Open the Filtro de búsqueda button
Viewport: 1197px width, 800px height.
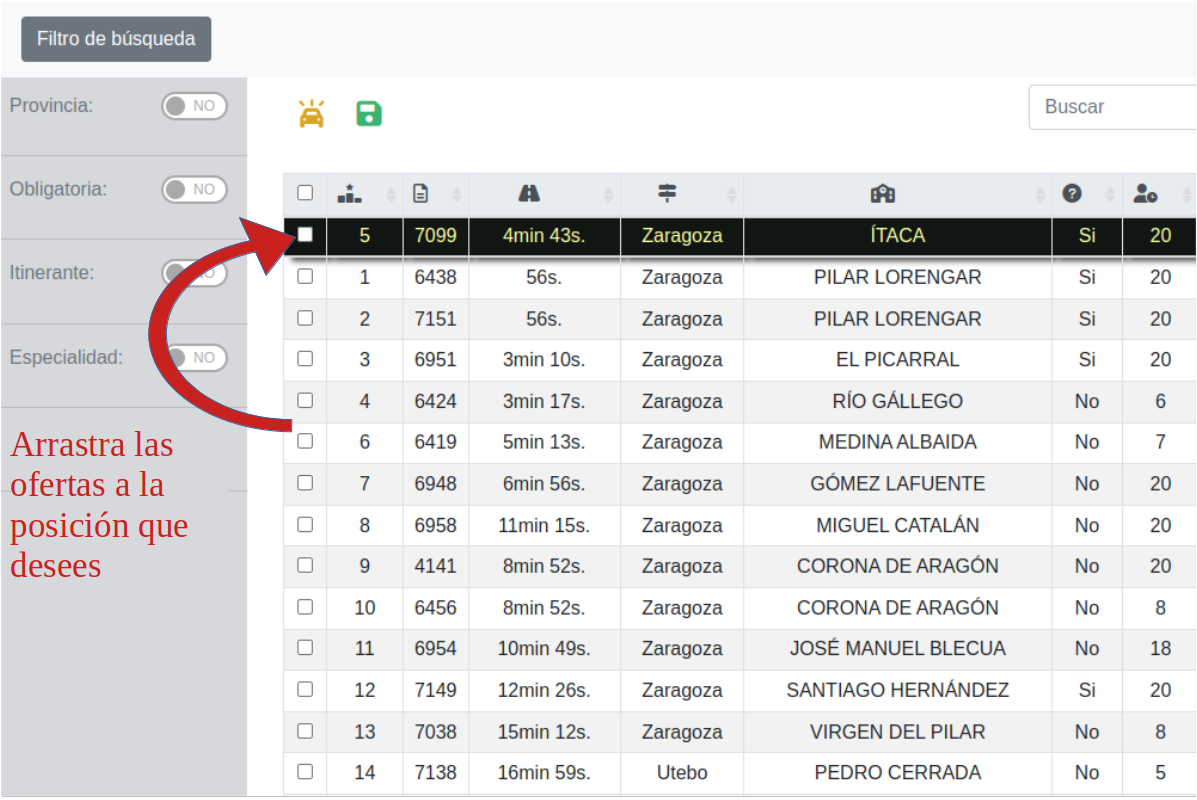[116, 39]
